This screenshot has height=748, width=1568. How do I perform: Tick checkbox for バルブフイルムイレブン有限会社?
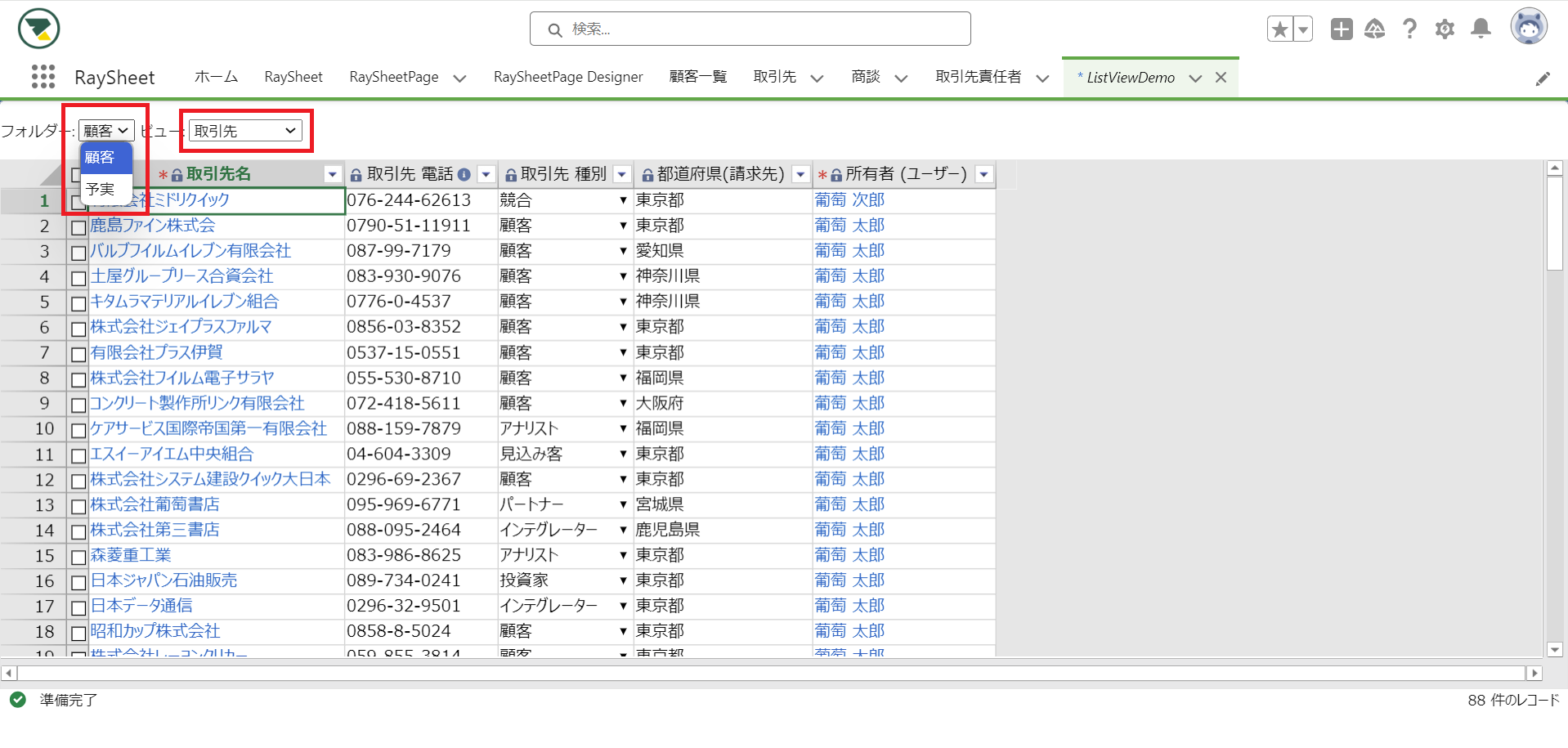[x=78, y=253]
